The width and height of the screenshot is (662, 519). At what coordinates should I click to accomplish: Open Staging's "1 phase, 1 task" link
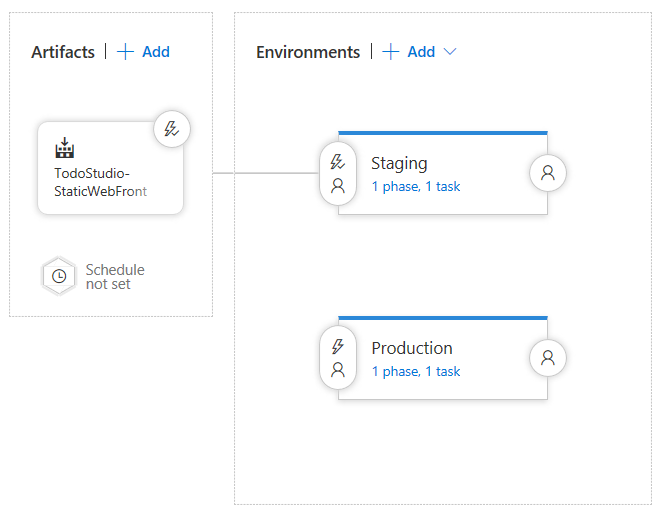click(x=416, y=186)
